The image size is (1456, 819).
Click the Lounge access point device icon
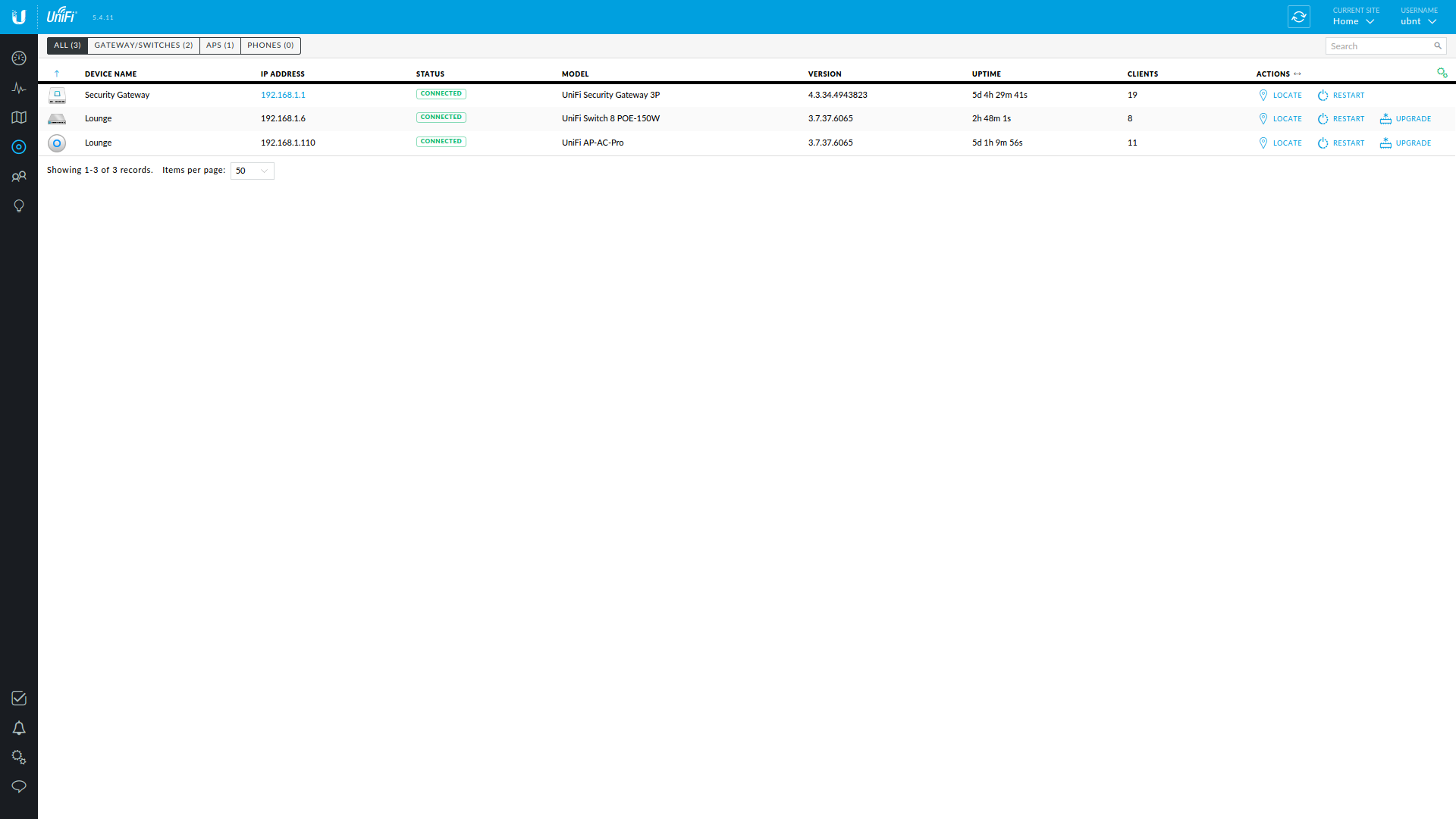(x=57, y=143)
